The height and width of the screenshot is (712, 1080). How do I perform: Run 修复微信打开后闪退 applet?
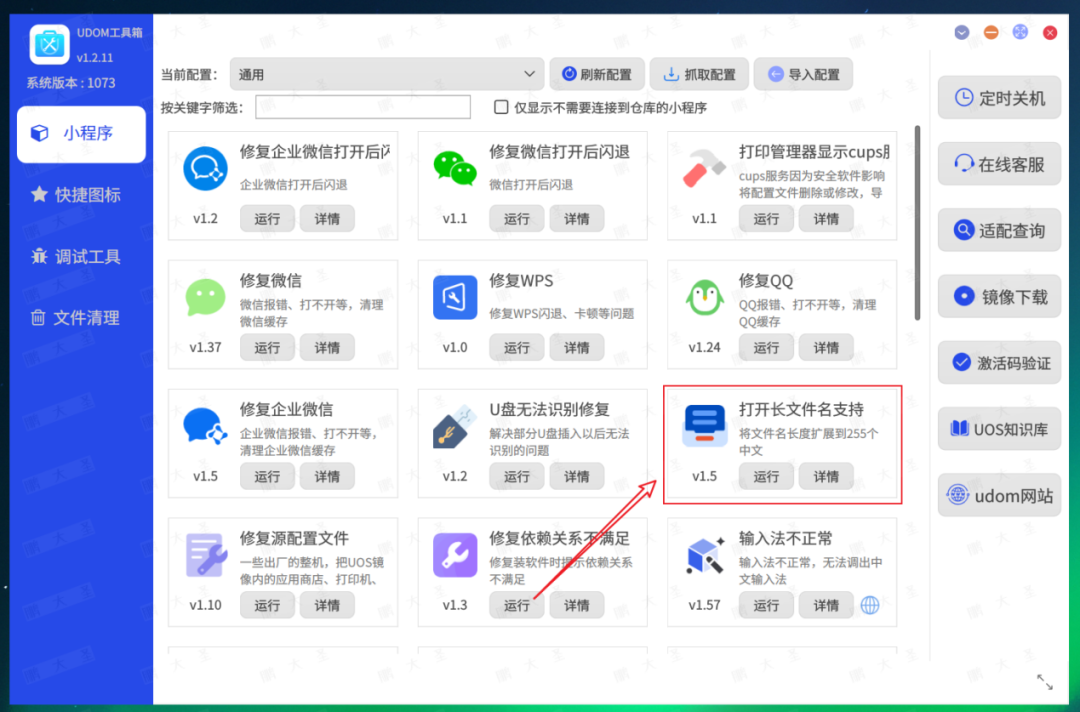click(517, 219)
